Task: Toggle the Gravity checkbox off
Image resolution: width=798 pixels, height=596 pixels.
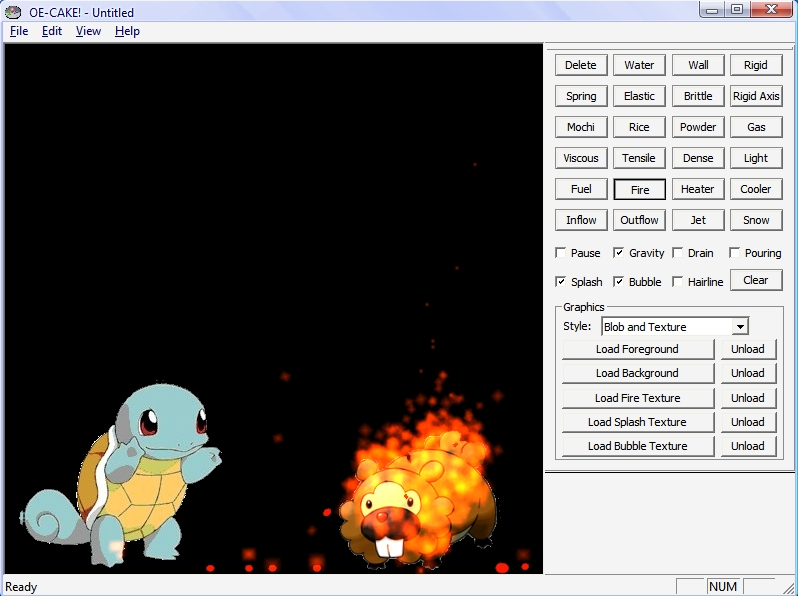Action: [618, 253]
